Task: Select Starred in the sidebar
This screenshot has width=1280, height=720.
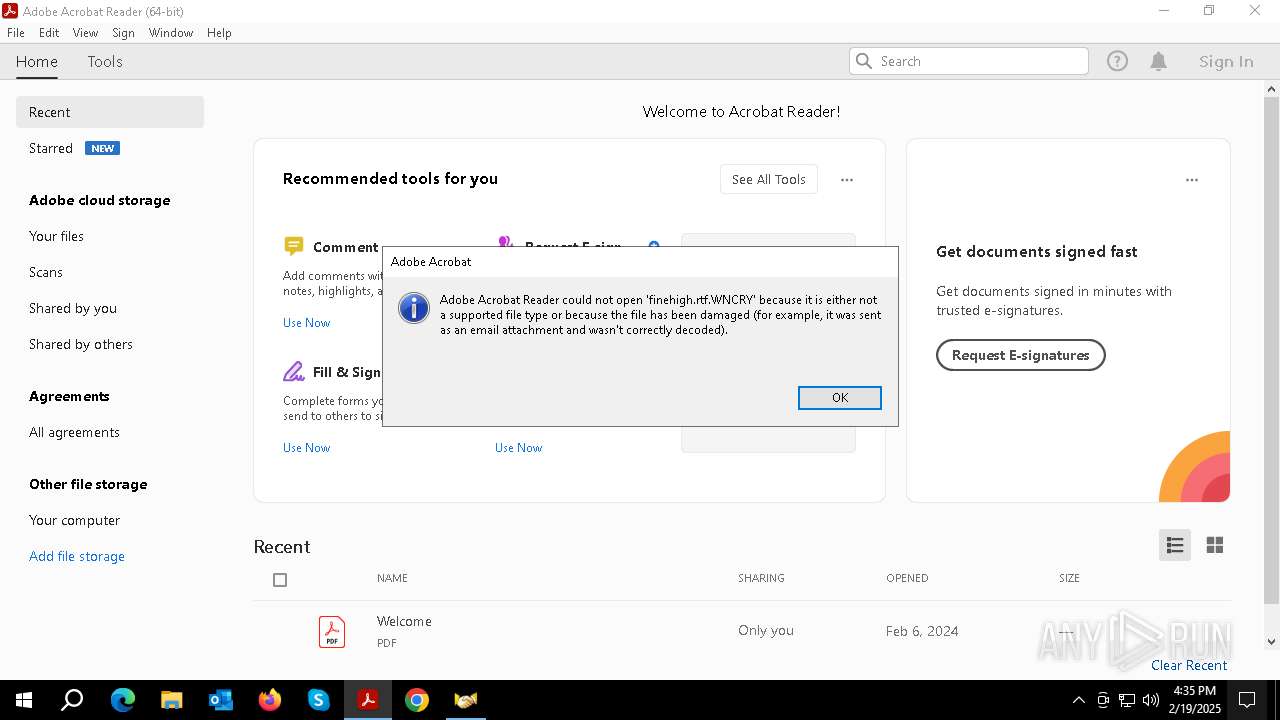Action: 51,148
